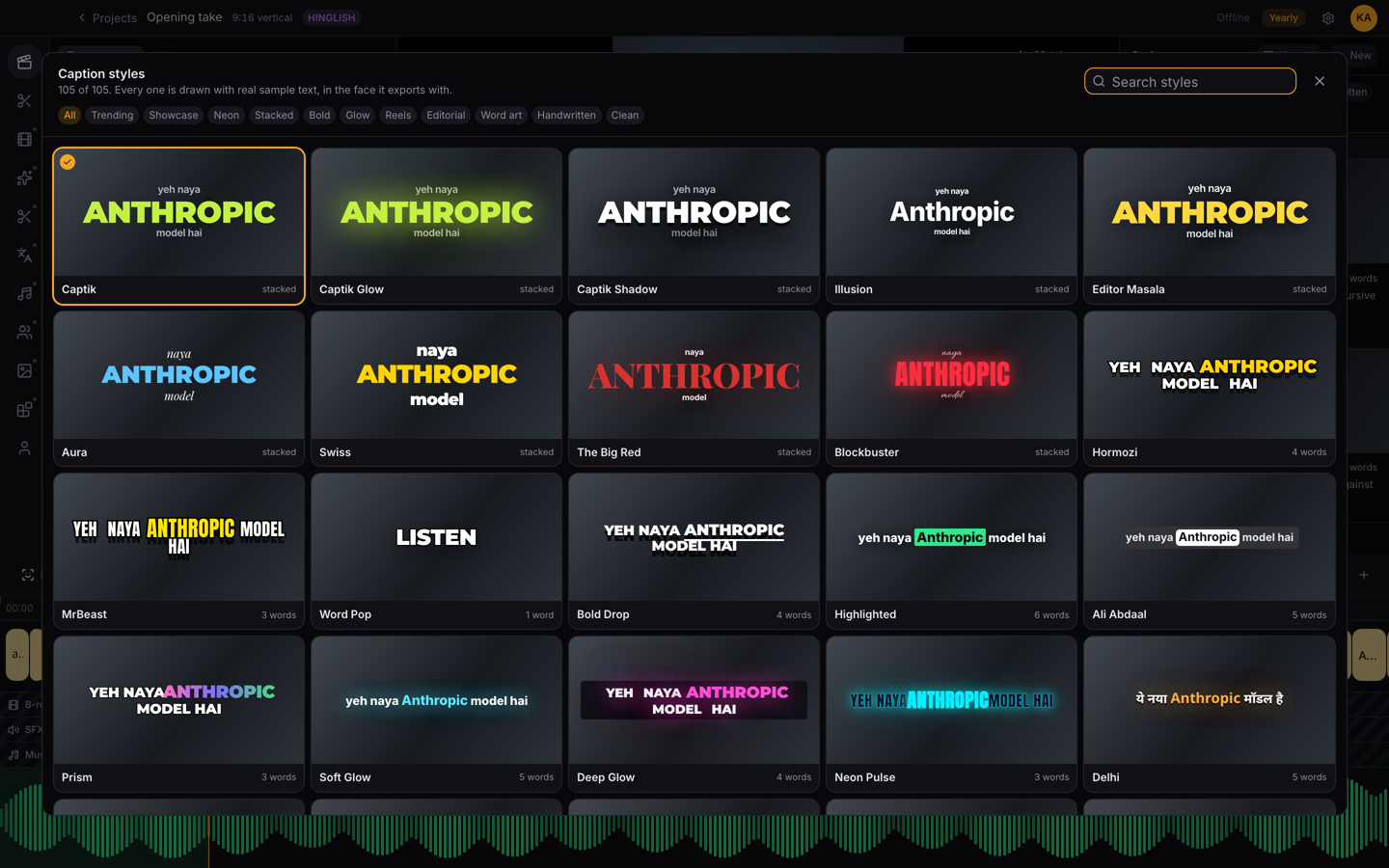Open the music note panel in the sidebar
The width and height of the screenshot is (1389, 868).
[24, 293]
